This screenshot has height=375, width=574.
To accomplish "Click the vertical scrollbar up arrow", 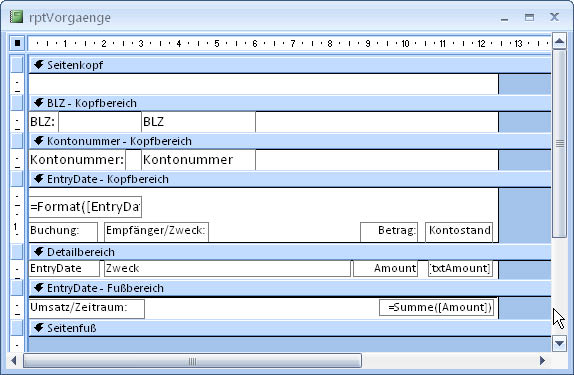I will click(559, 41).
